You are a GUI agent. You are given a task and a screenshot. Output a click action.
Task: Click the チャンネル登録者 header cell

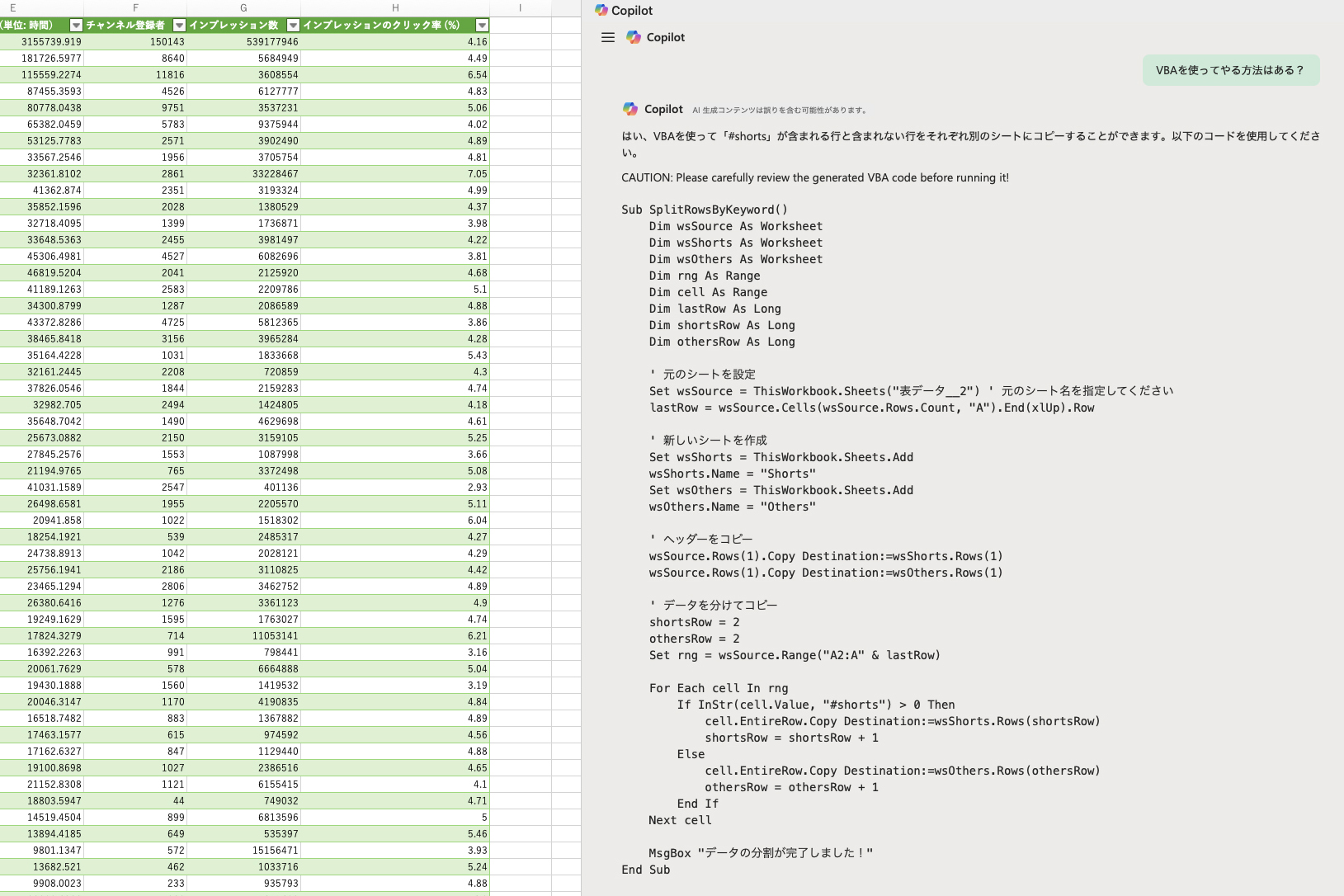tap(126, 26)
